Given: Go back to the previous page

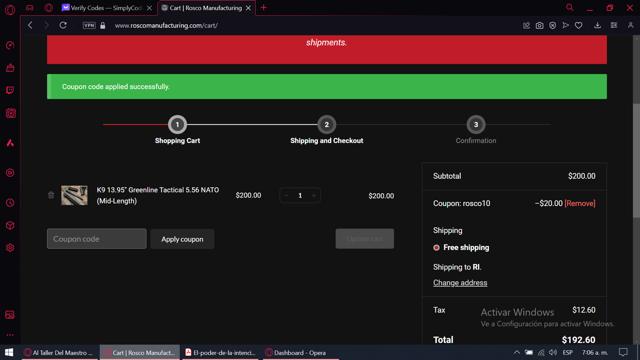Looking at the screenshot, I should click(30, 25).
